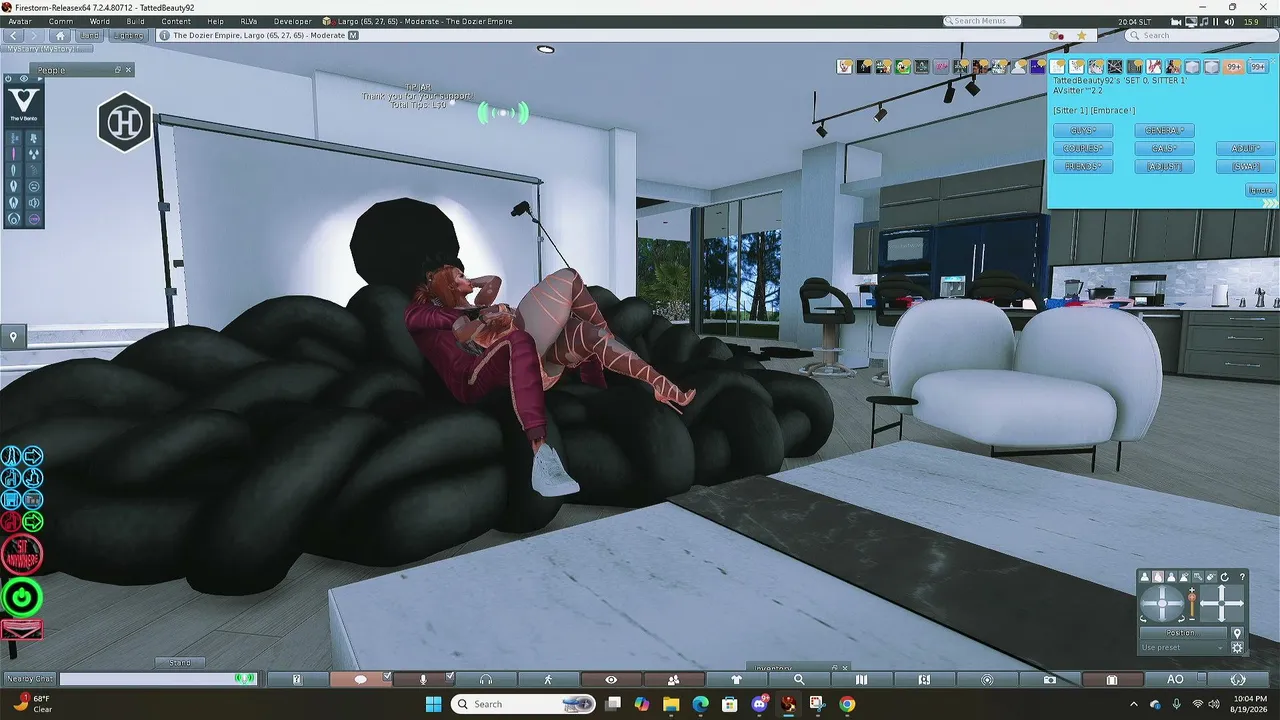Open the Comm menu
This screenshot has width=1280, height=720.
click(60, 21)
